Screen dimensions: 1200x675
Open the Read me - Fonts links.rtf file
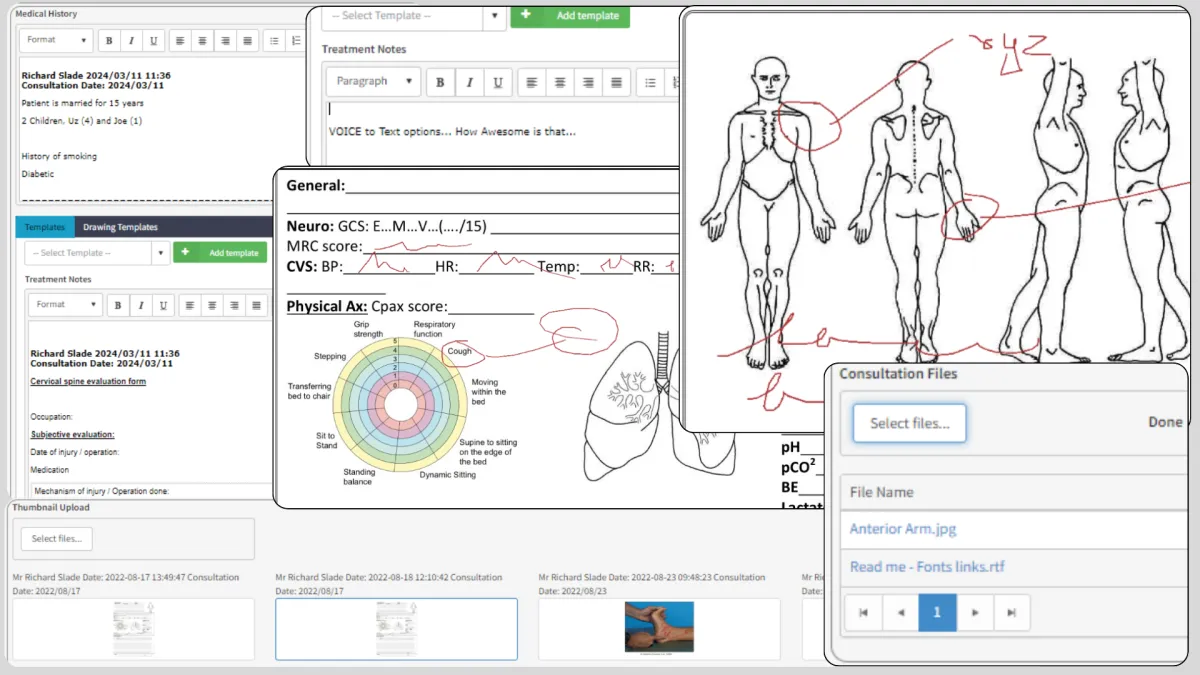927,567
